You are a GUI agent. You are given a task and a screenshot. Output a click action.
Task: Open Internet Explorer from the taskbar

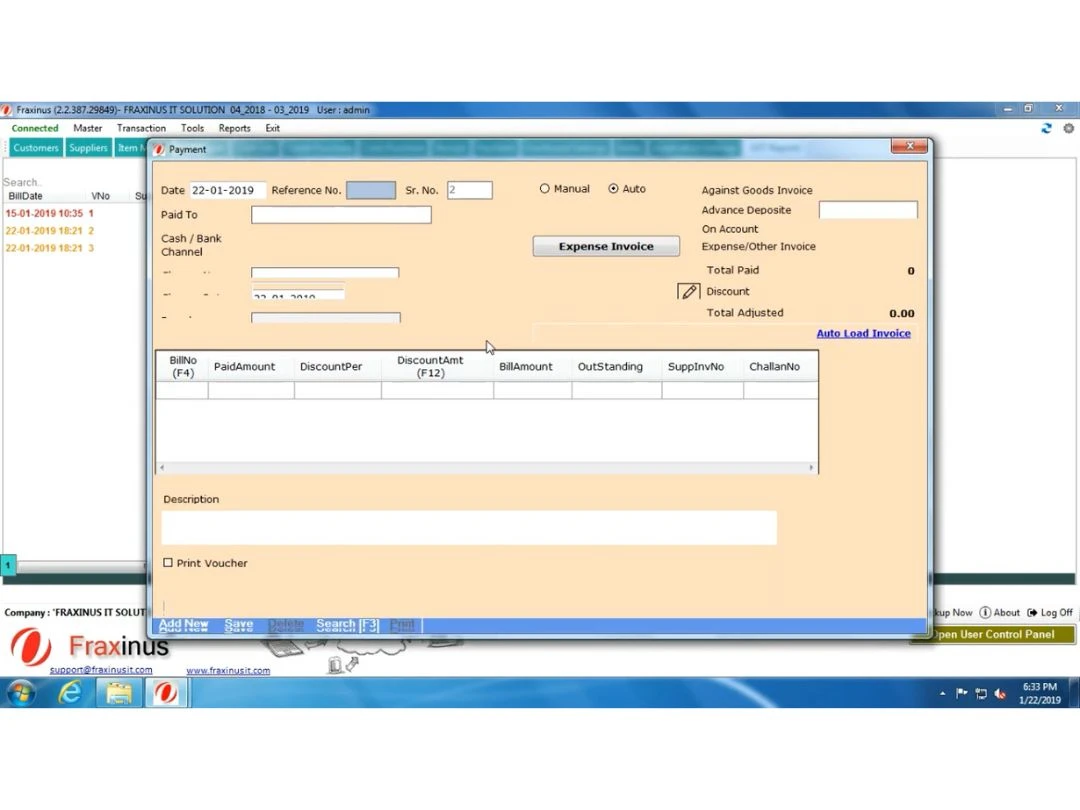69,692
